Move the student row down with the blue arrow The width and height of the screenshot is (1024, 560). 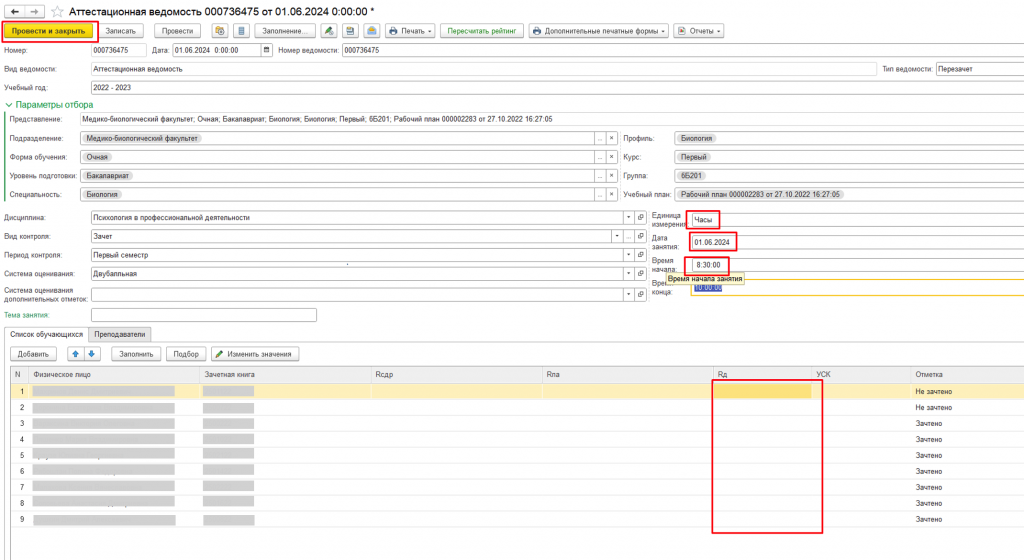(92, 354)
